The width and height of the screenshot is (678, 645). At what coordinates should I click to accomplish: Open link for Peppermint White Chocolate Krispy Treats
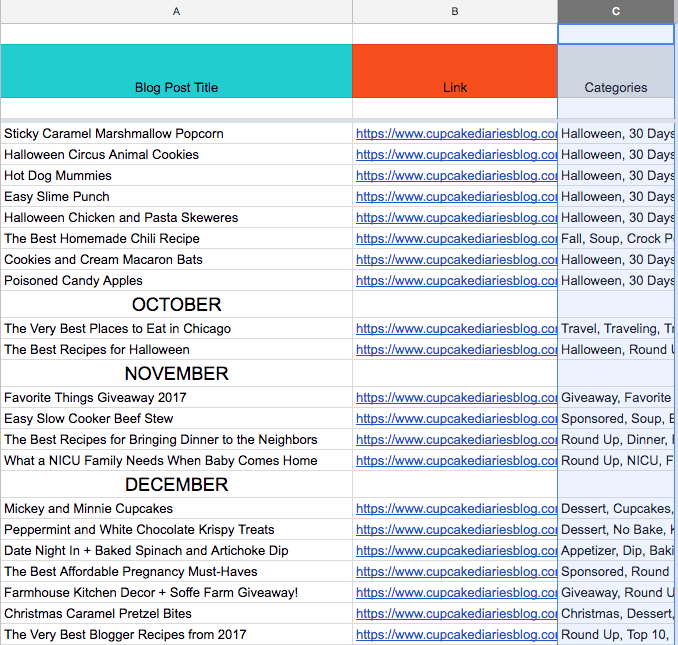(x=456, y=530)
